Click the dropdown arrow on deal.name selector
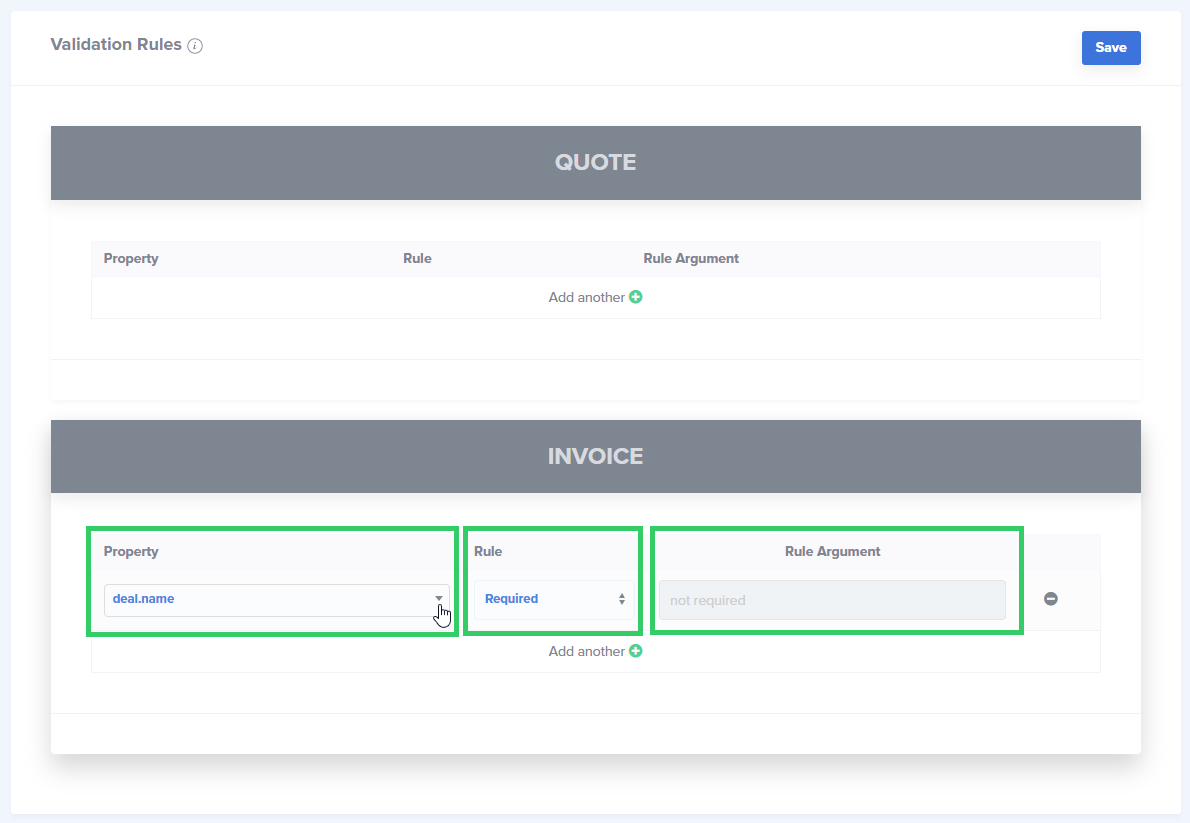This screenshot has height=823, width=1190. (439, 598)
